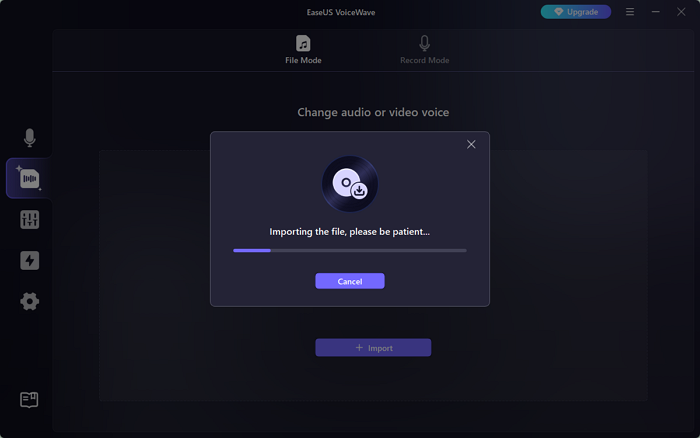The height and width of the screenshot is (438, 700).
Task: Click the Upgrade button
Action: point(575,12)
